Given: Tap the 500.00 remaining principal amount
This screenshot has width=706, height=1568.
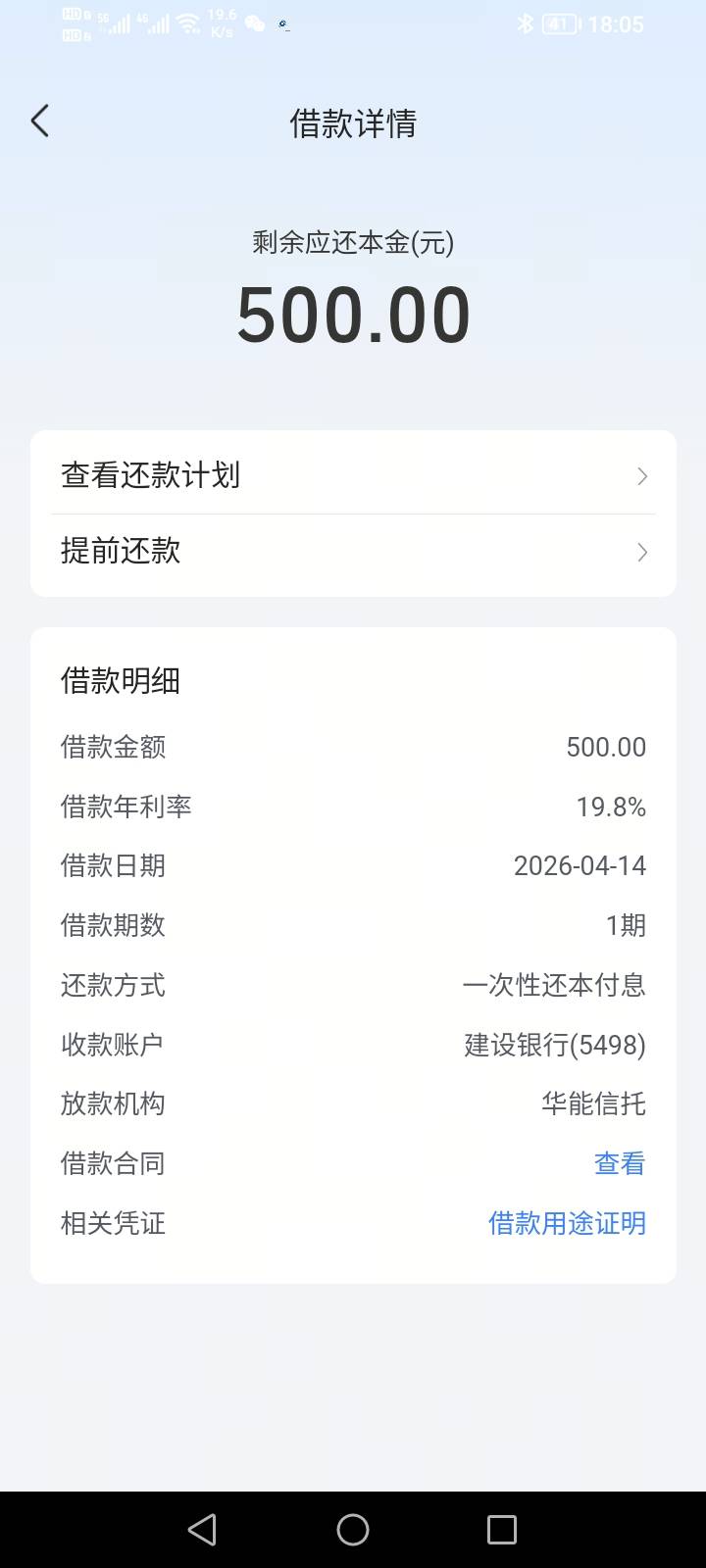Looking at the screenshot, I should point(353,316).
